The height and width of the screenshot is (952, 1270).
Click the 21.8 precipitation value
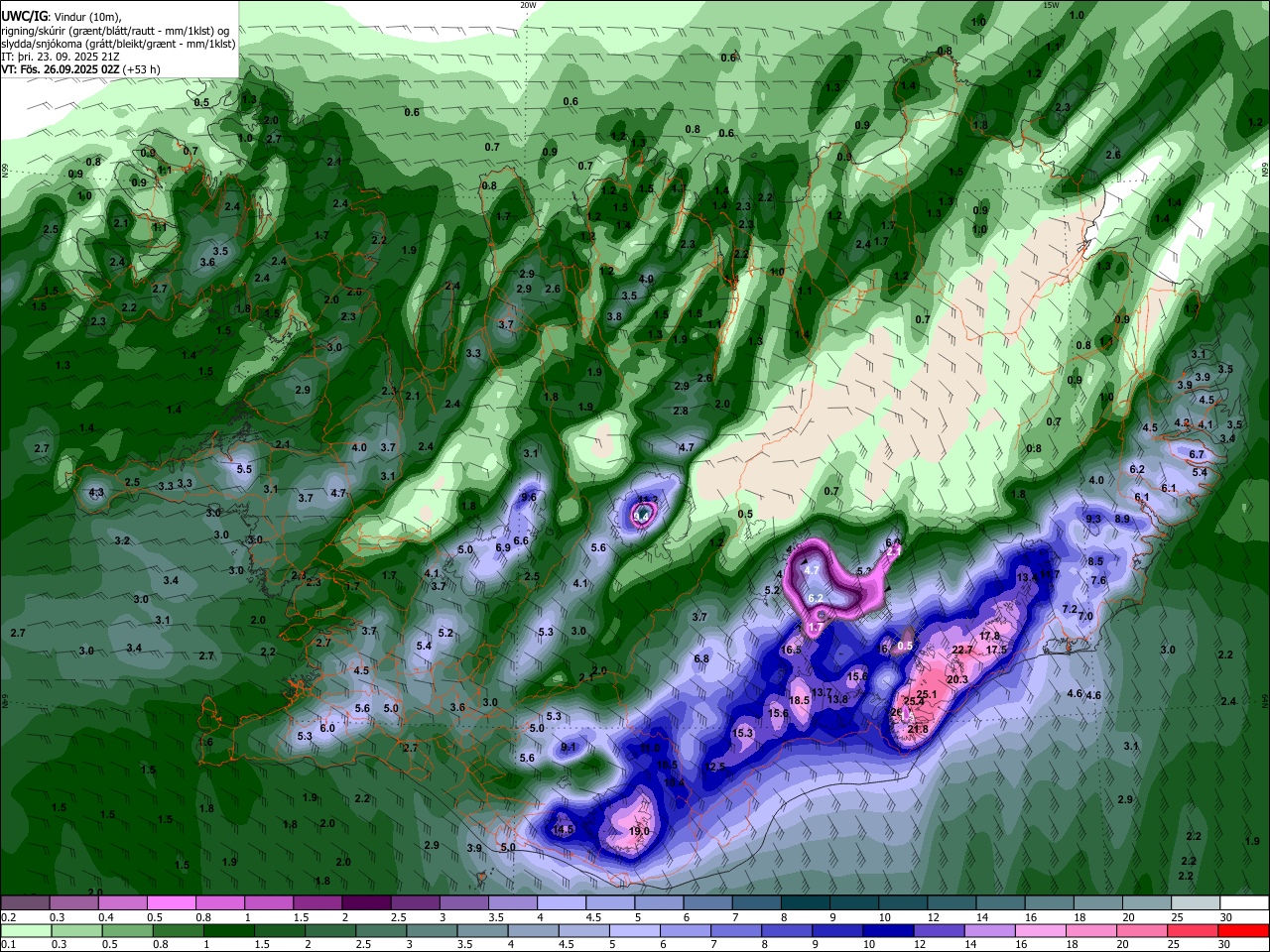pos(919,730)
